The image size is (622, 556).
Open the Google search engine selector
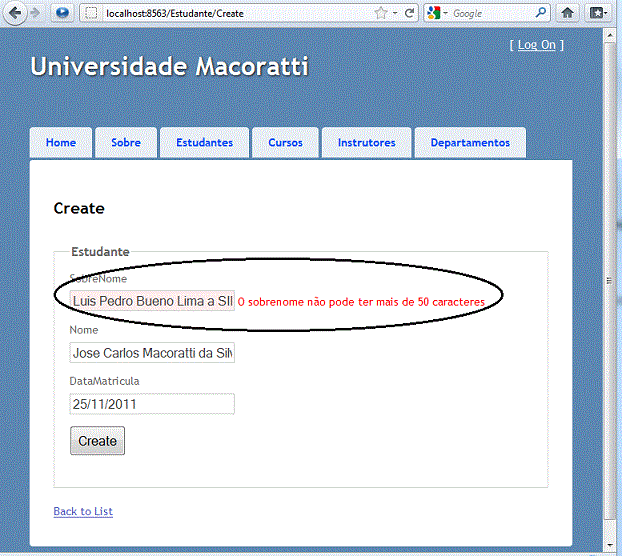(x=437, y=13)
